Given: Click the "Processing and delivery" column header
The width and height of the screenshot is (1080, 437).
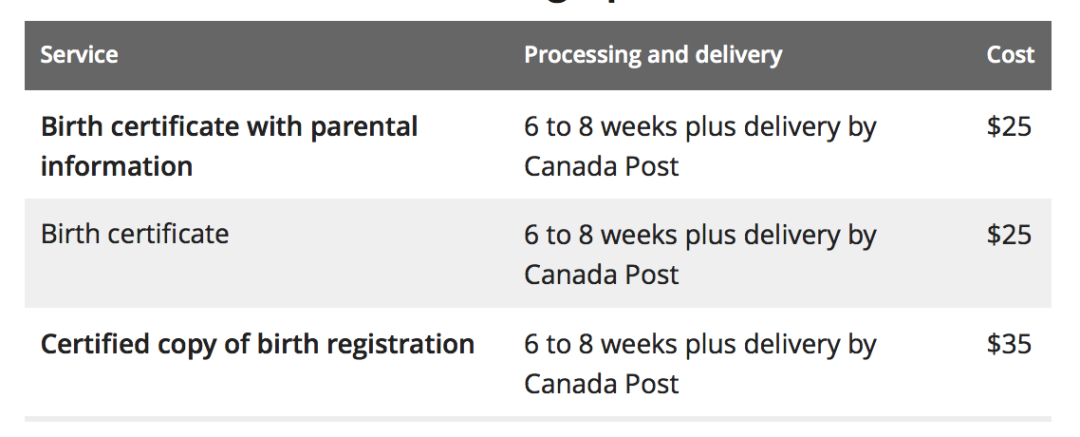Looking at the screenshot, I should (x=653, y=54).
